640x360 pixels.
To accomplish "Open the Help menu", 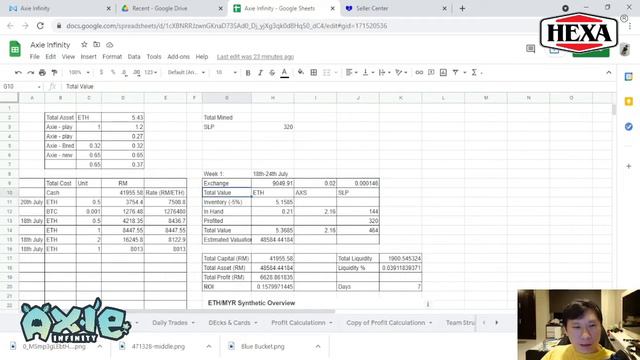I will point(202,57).
